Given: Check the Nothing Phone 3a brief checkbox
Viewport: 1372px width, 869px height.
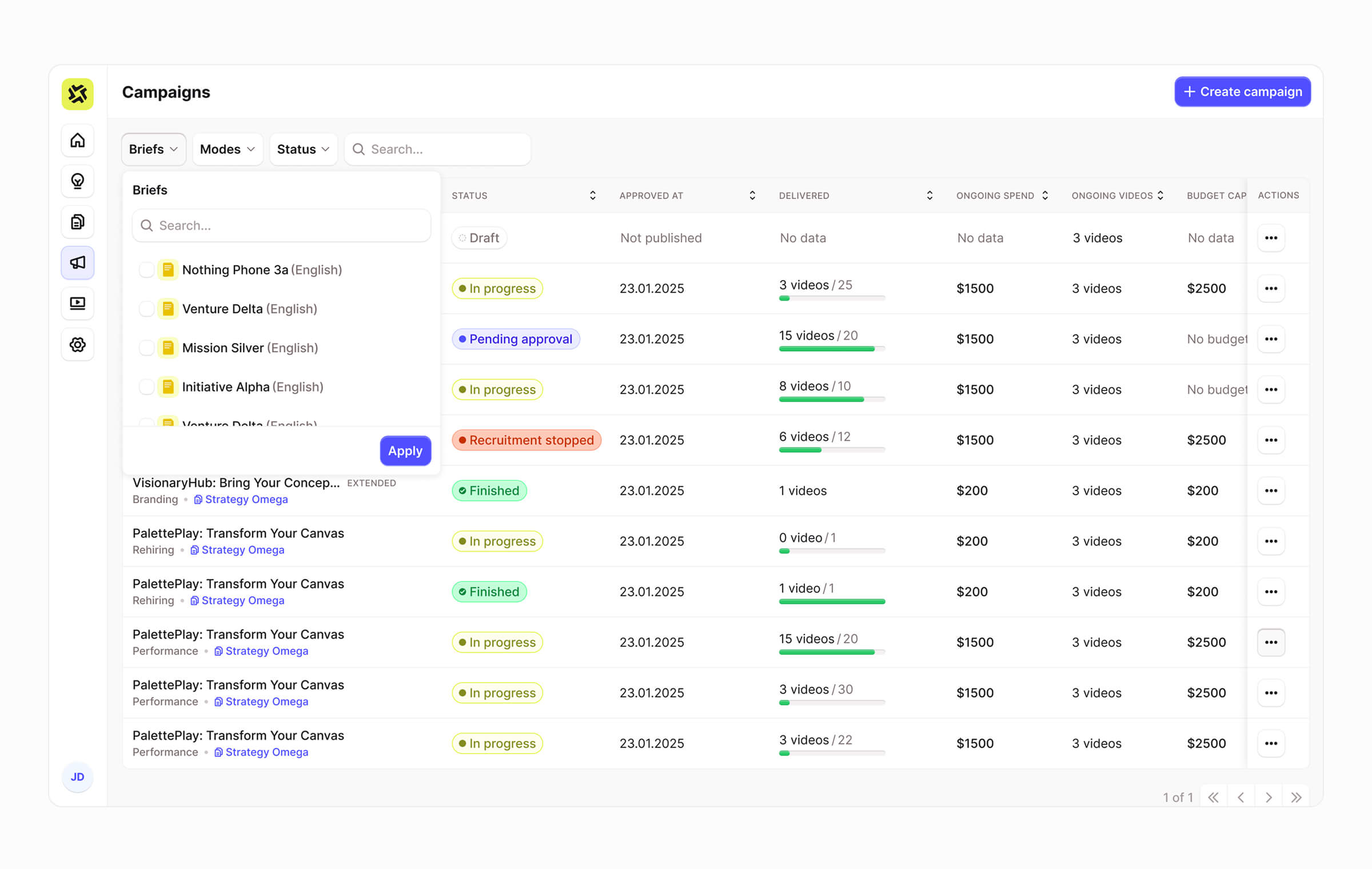Looking at the screenshot, I should (x=147, y=270).
